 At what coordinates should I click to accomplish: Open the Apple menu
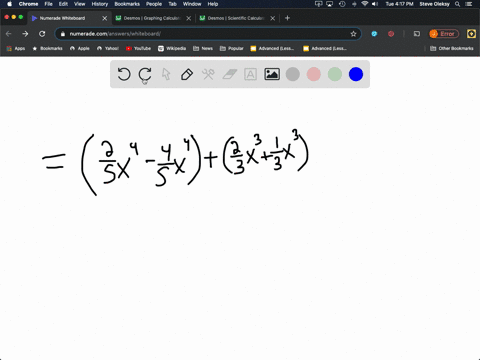click(9, 4)
